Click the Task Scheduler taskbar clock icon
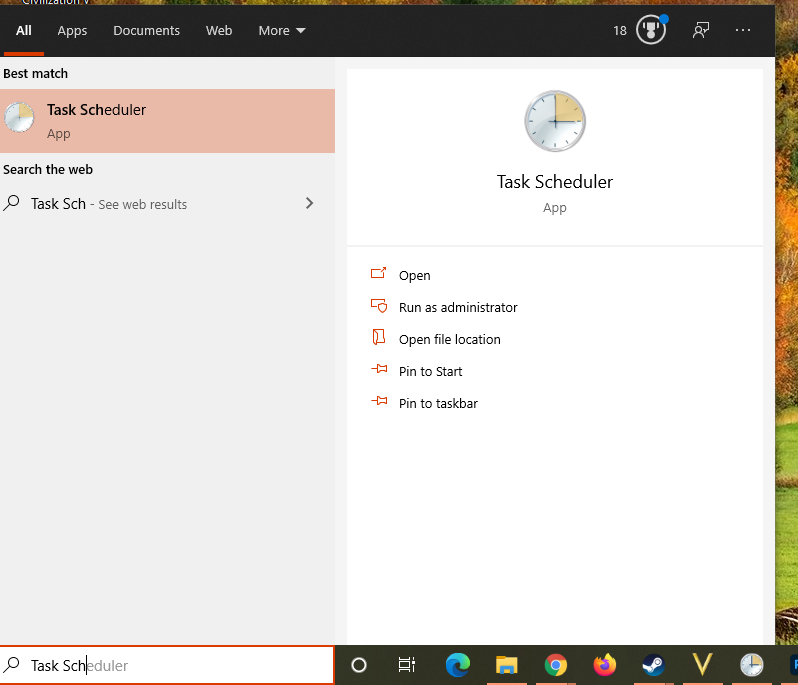Image resolution: width=798 pixels, height=685 pixels. tap(751, 665)
